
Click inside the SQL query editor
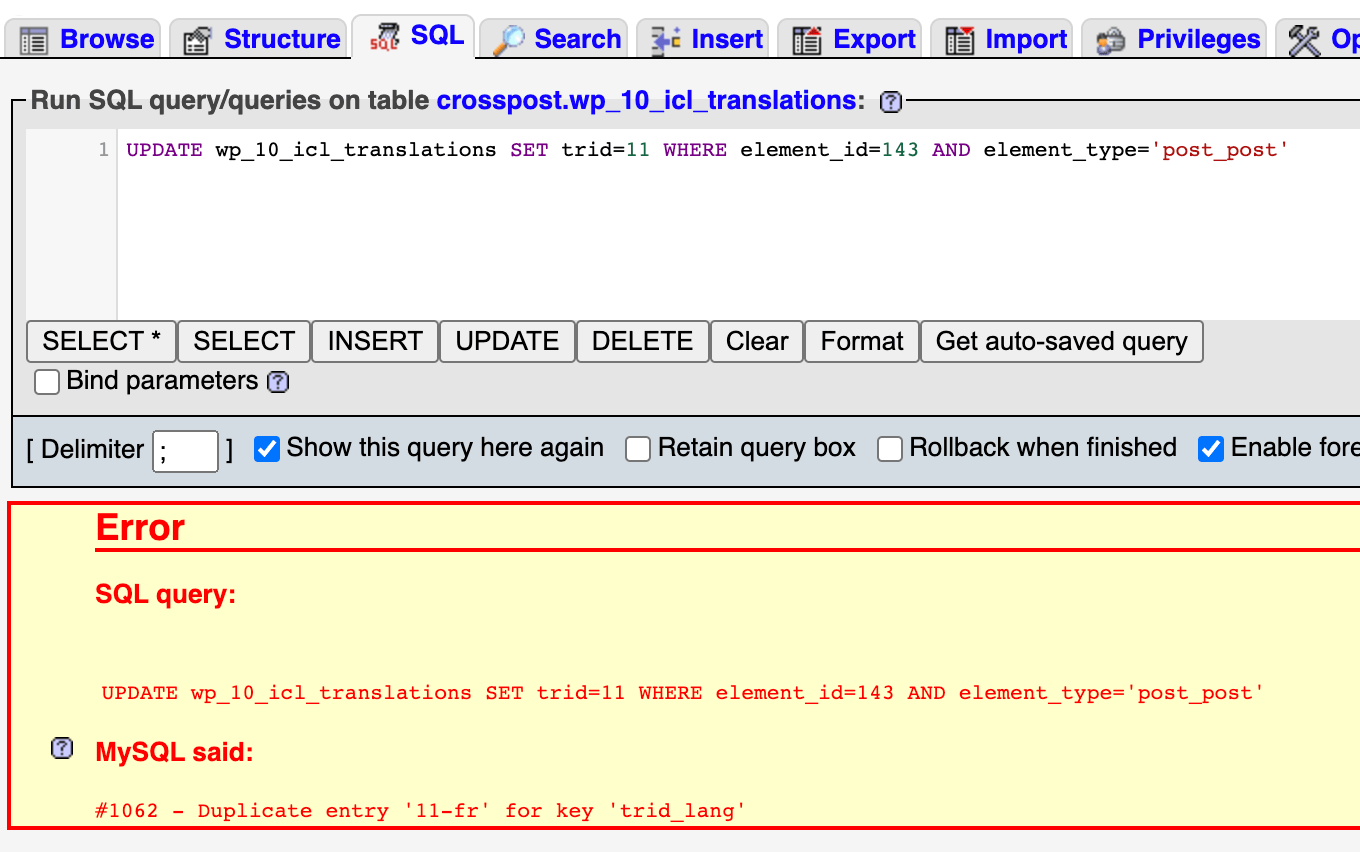coord(738,224)
